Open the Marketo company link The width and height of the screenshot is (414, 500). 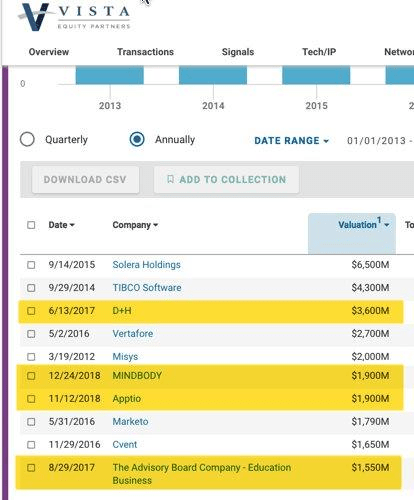pos(130,422)
